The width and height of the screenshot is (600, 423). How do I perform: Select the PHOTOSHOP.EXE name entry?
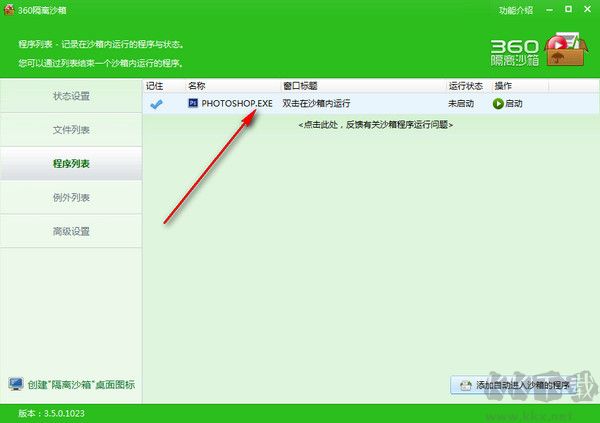coord(237,103)
